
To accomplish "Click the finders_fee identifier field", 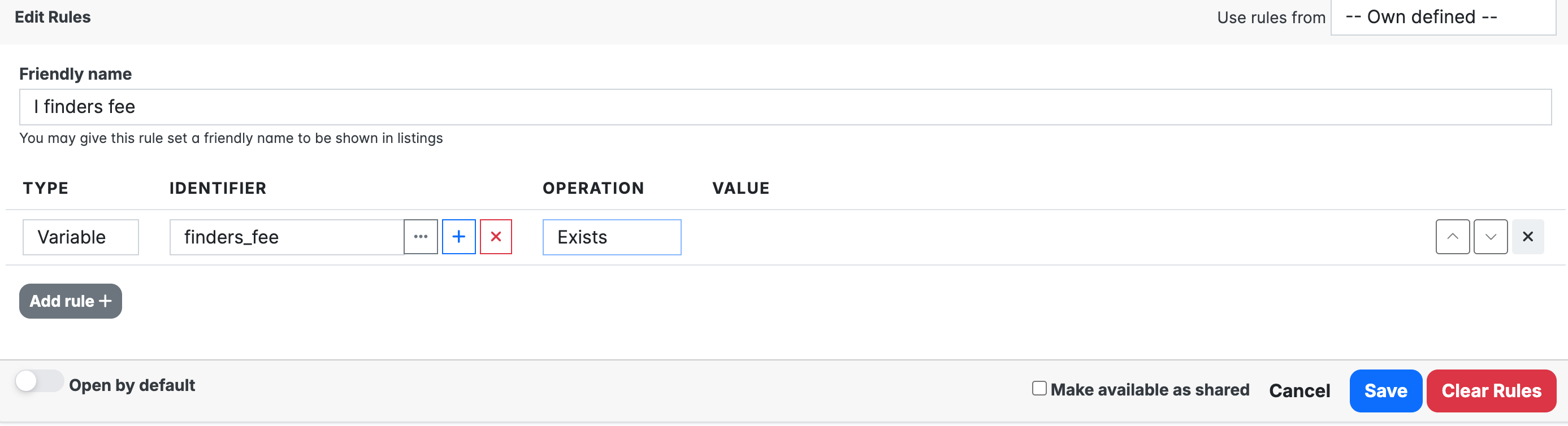I will click(x=286, y=237).
